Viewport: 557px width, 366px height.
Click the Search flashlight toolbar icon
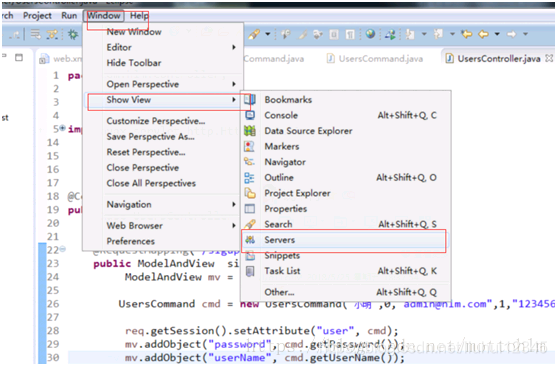point(255,34)
